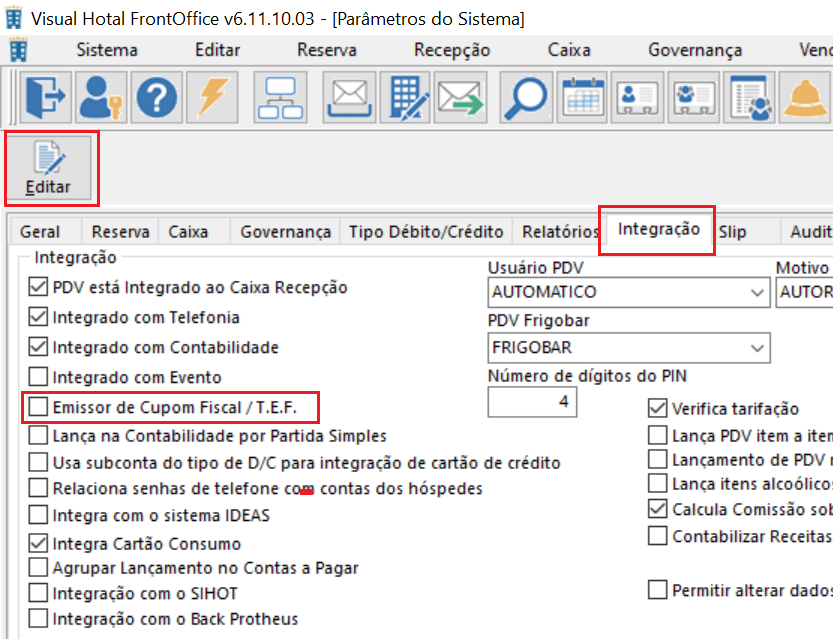The width and height of the screenshot is (833, 639).
Task: Open the Governança menu in menu bar
Action: (x=695, y=50)
